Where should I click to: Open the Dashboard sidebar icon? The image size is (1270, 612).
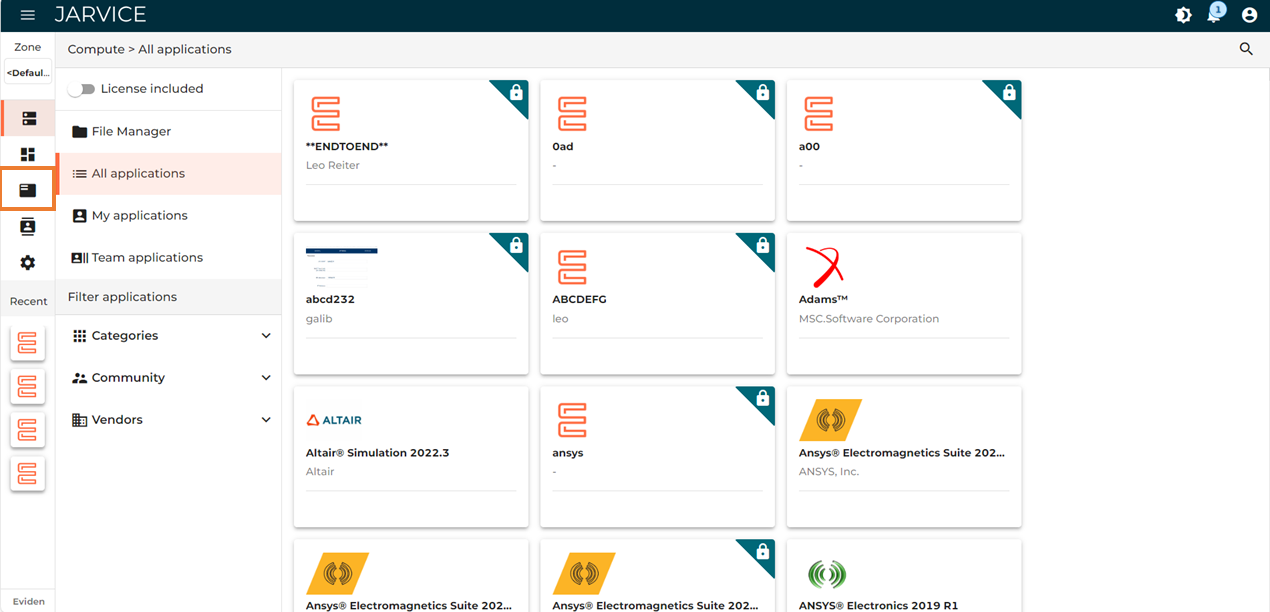[28, 154]
